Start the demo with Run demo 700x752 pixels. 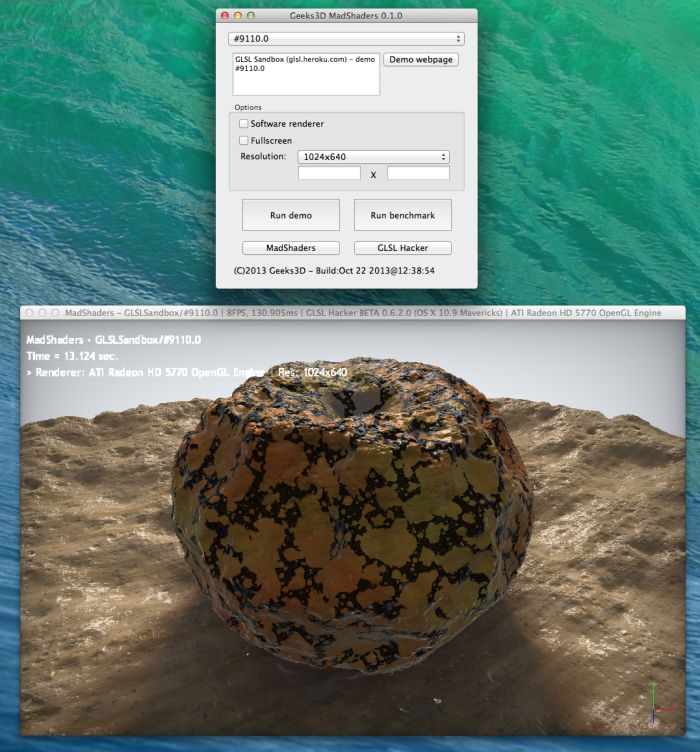(291, 215)
